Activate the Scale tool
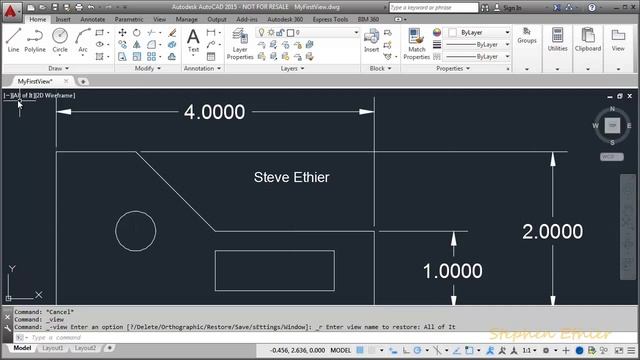The height and width of the screenshot is (360, 640). [x=137, y=56]
